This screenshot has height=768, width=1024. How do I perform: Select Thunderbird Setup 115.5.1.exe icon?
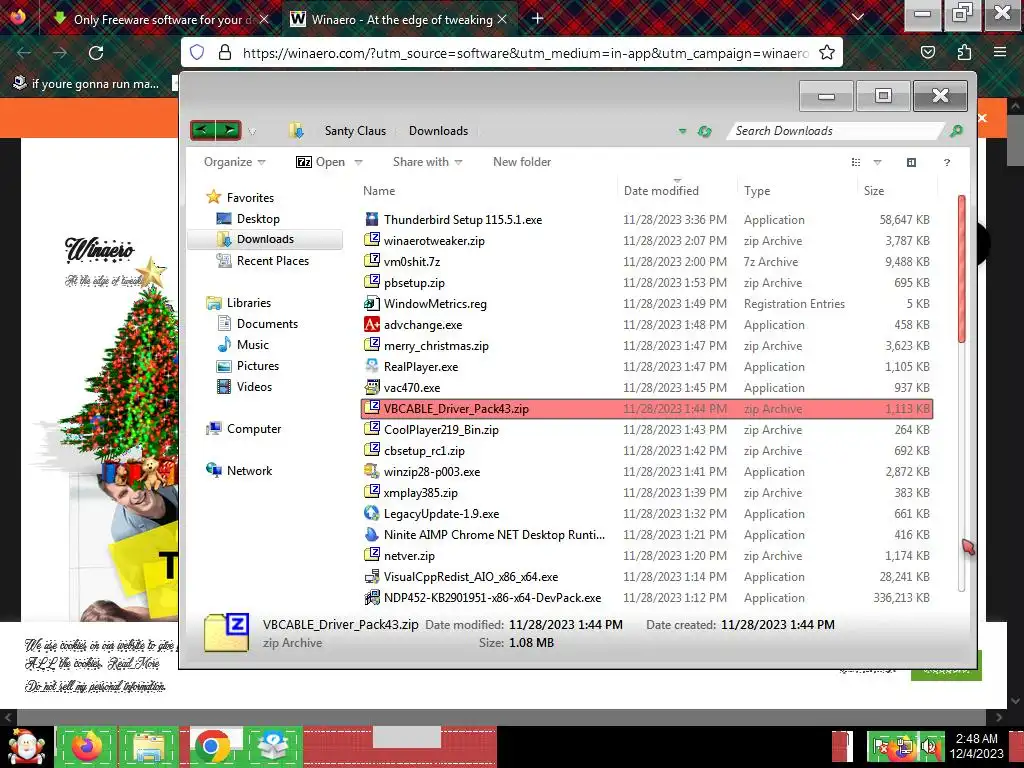tap(372, 219)
